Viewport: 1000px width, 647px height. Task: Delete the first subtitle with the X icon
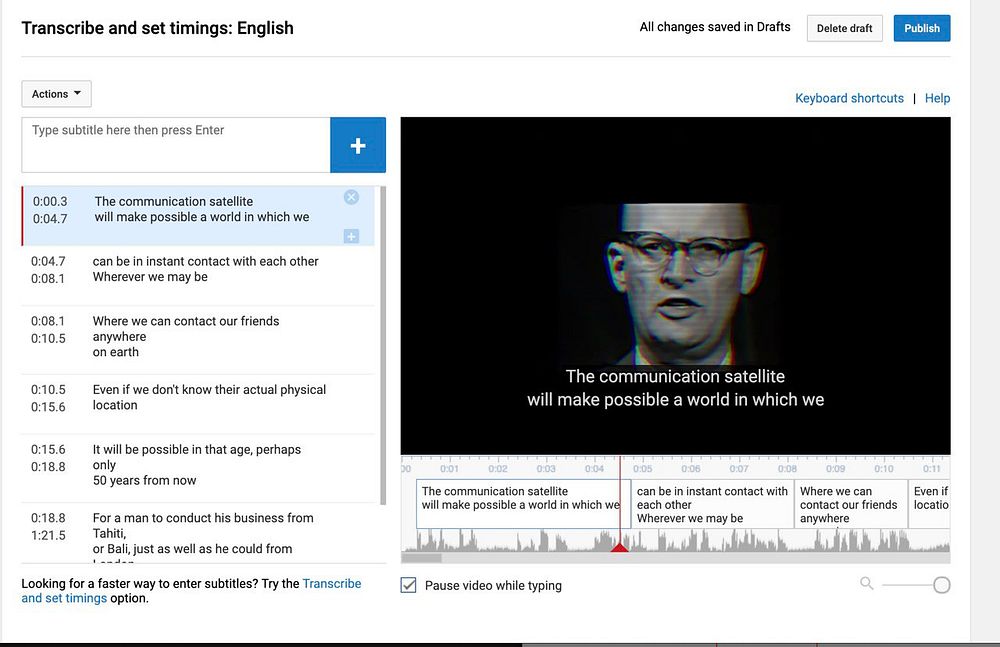pyautogui.click(x=351, y=197)
